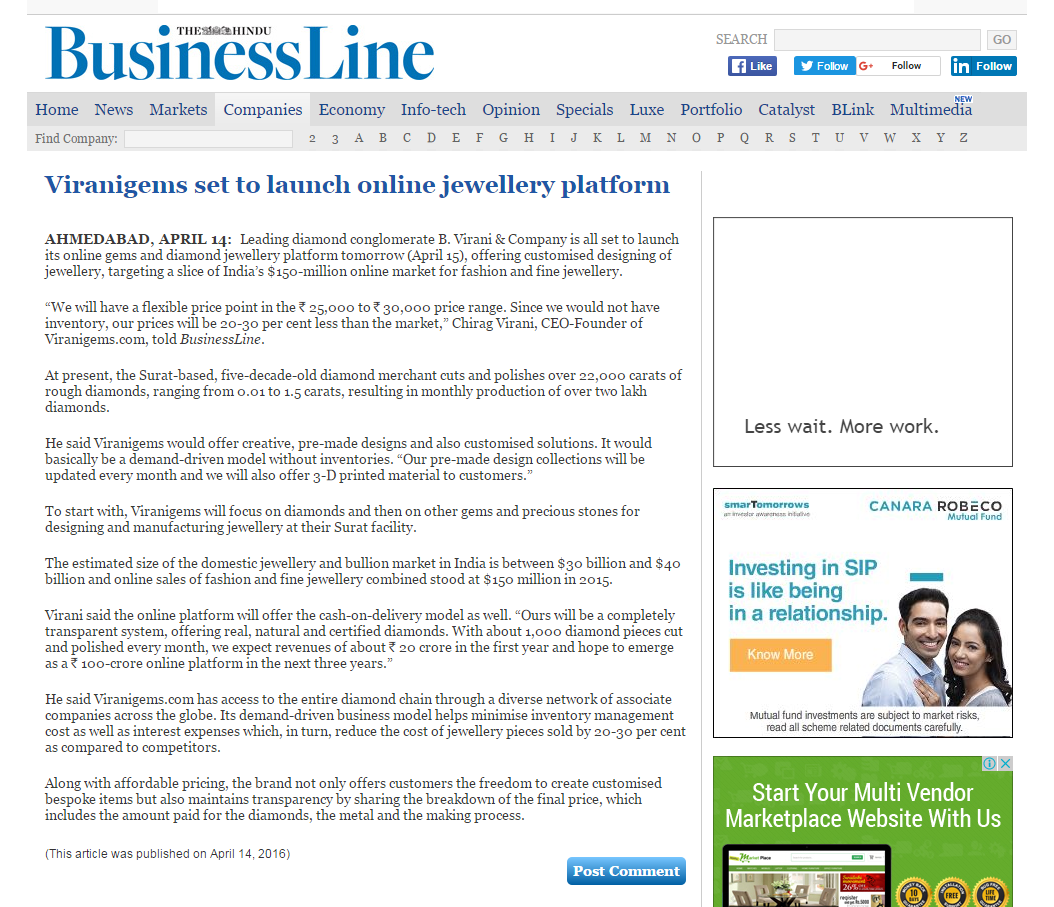1054x907 pixels.
Task: Browse companies starting with letter Z
Action: click(x=963, y=138)
